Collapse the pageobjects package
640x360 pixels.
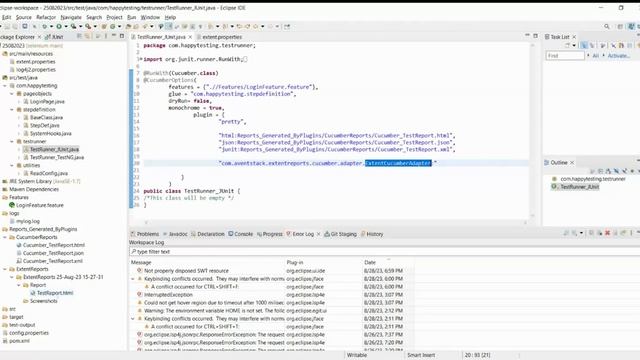click(x=12, y=93)
